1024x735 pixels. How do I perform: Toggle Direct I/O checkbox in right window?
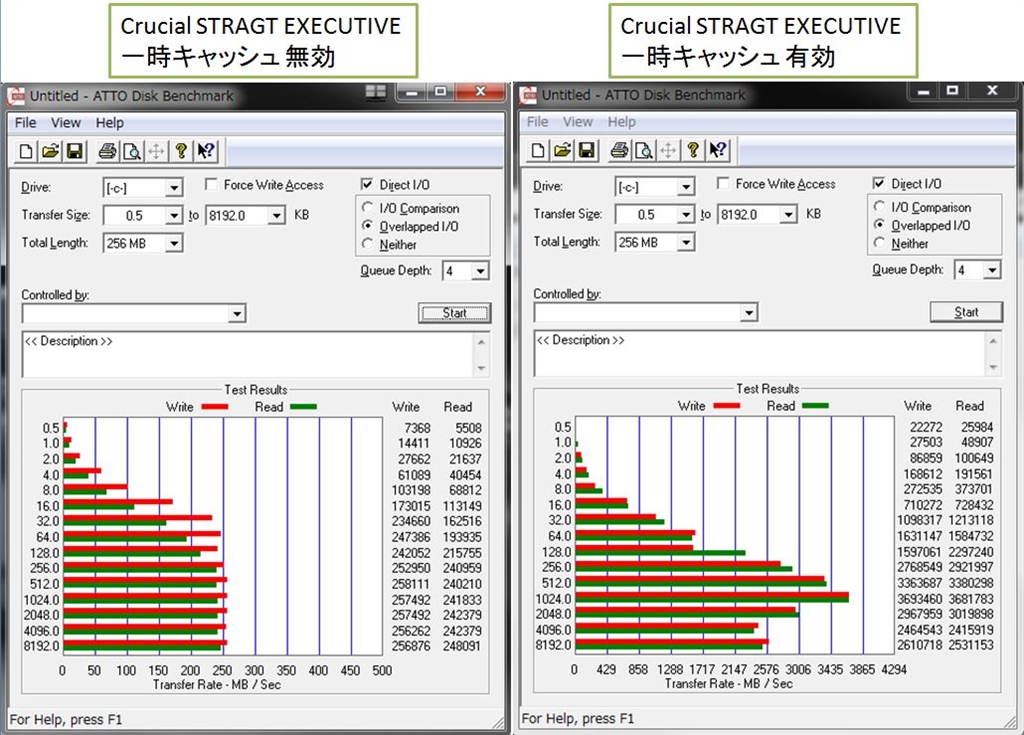(x=879, y=183)
